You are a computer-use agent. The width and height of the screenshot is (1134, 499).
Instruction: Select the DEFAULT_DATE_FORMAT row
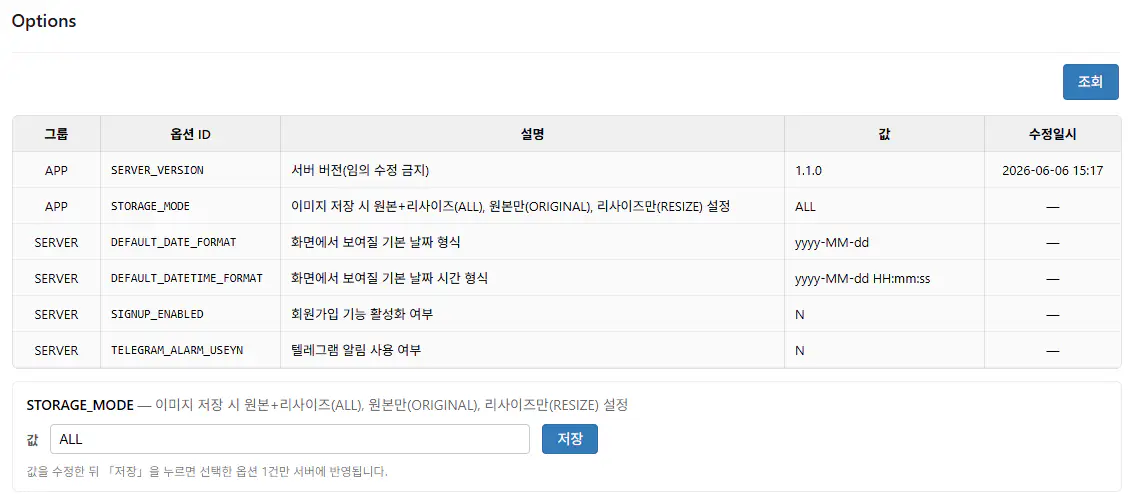[x=567, y=242]
